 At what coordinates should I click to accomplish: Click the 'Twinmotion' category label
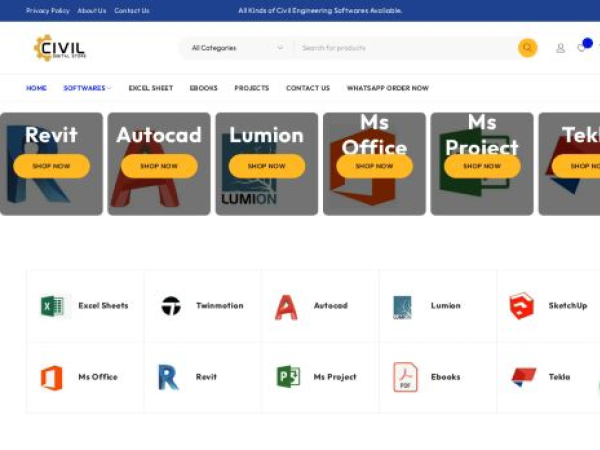tap(220, 306)
